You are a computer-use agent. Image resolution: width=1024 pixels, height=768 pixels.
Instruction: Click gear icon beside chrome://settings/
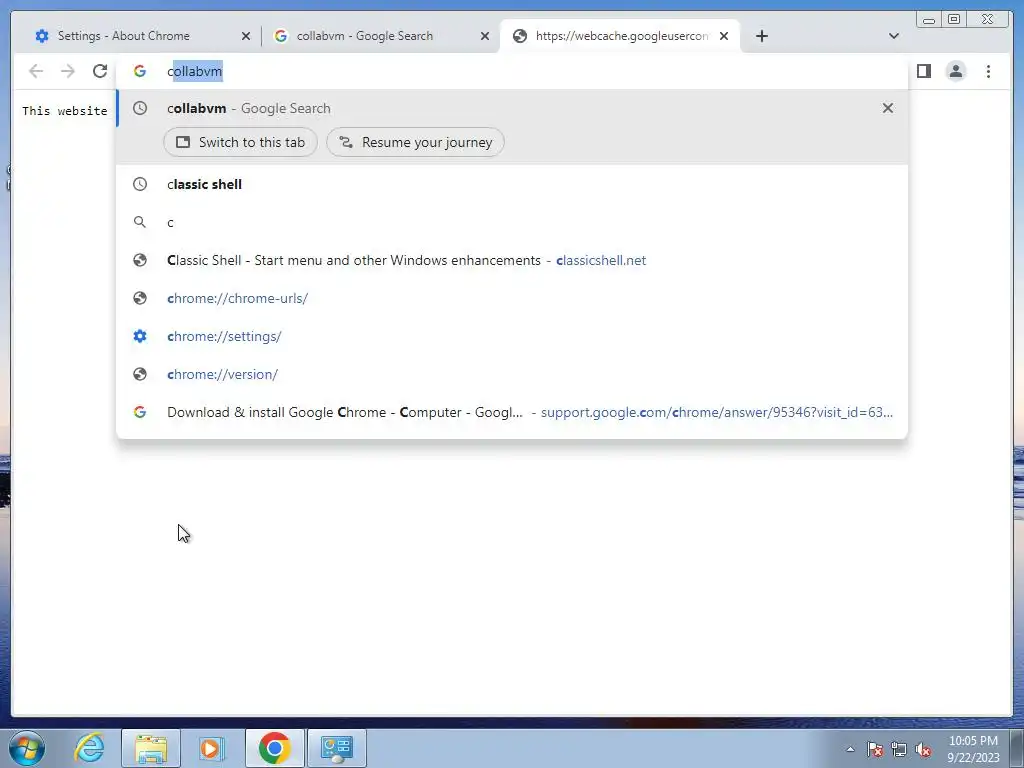click(140, 336)
